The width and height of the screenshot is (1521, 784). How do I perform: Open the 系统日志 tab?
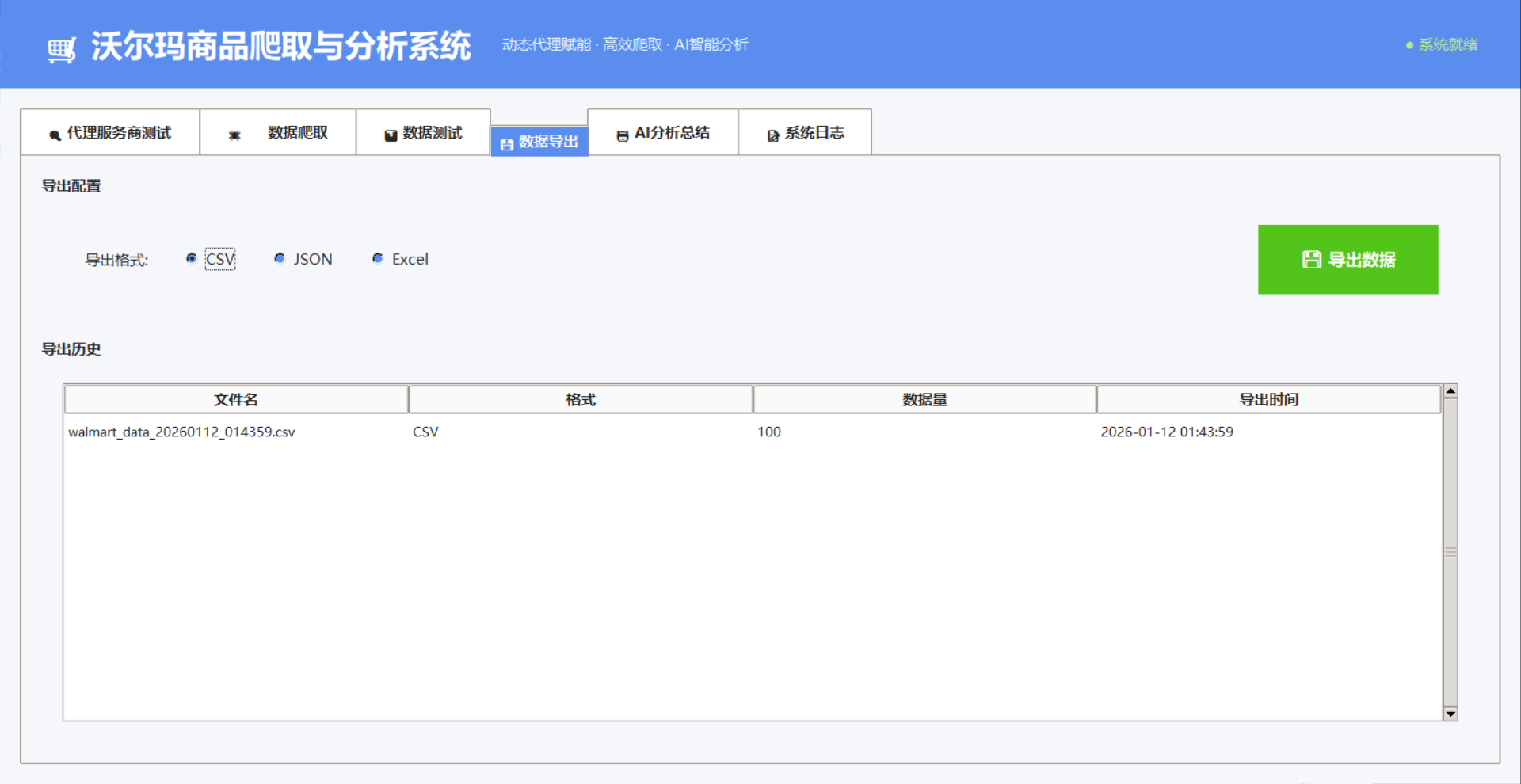click(806, 132)
